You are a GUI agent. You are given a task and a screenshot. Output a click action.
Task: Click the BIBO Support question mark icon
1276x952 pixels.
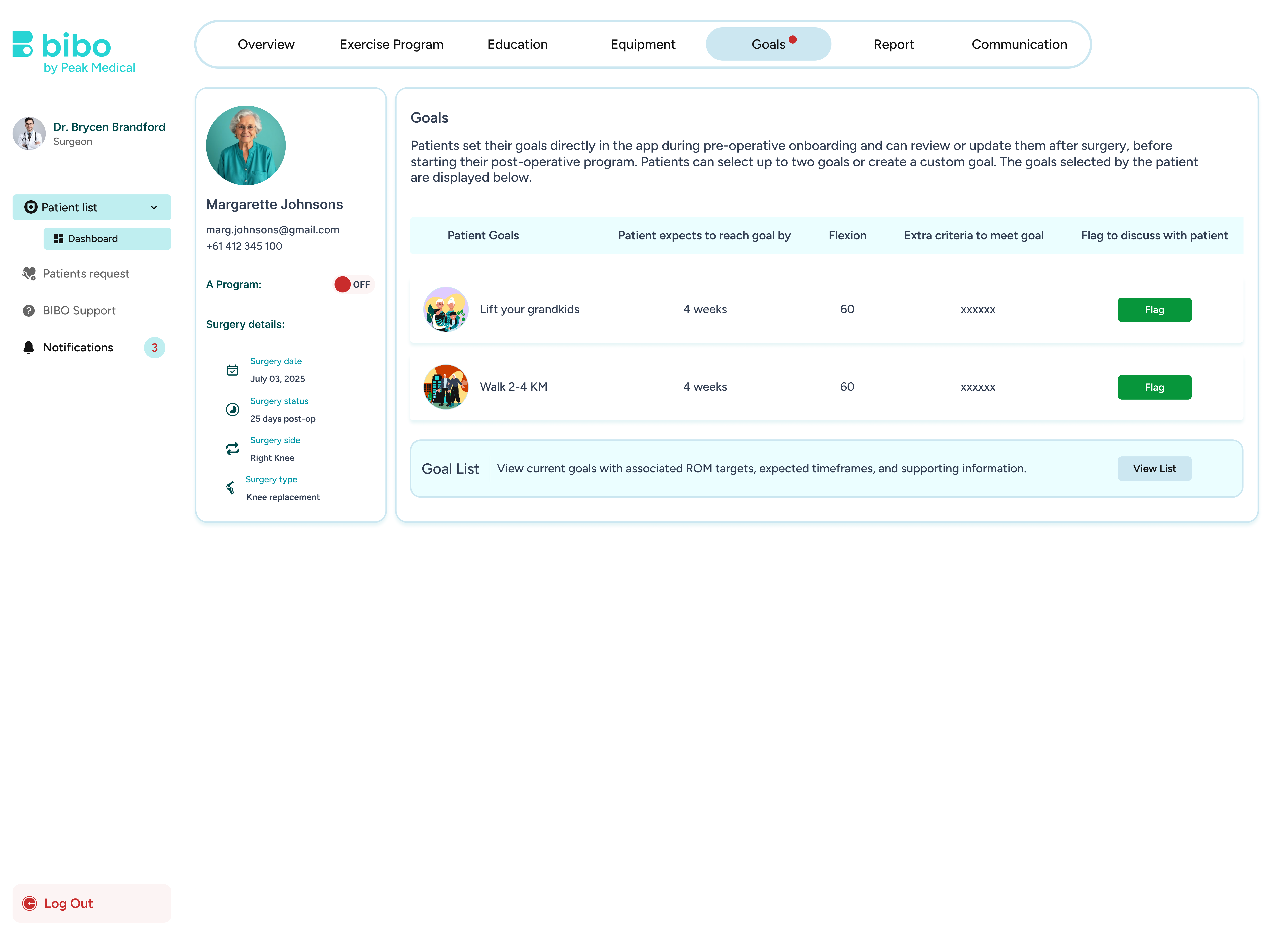pos(29,311)
